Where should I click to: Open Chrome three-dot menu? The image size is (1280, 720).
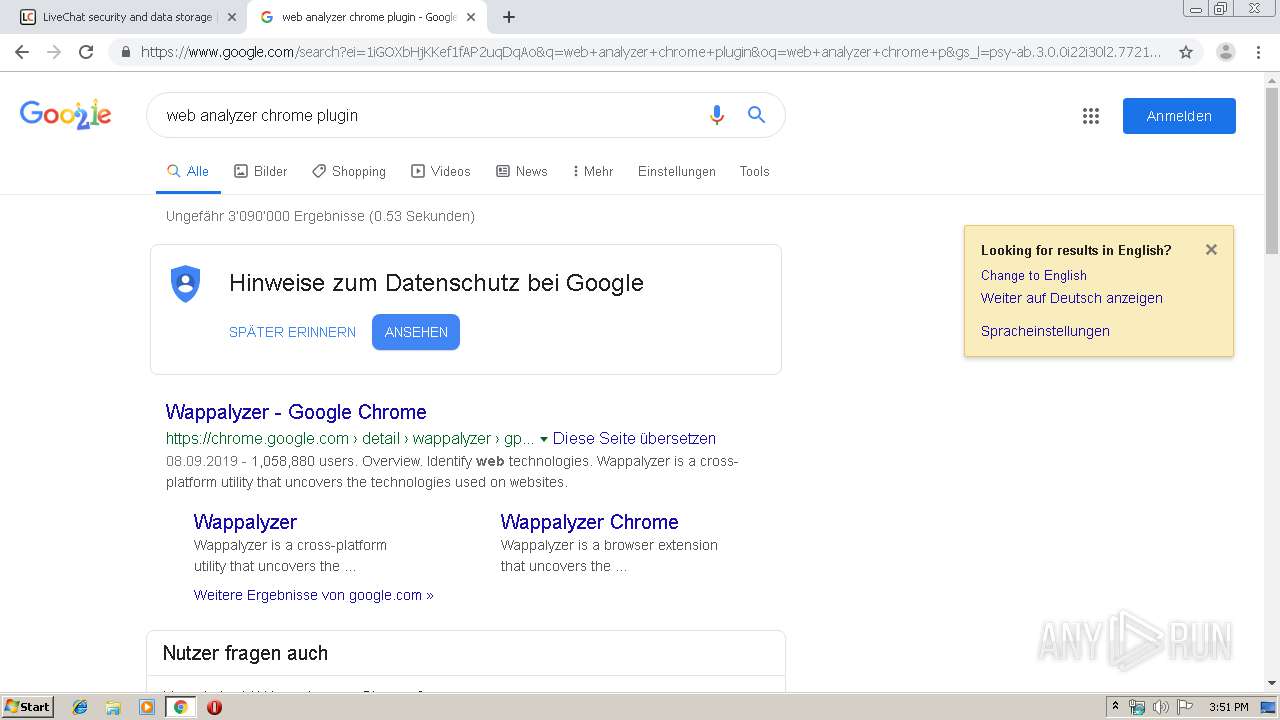point(1258,52)
